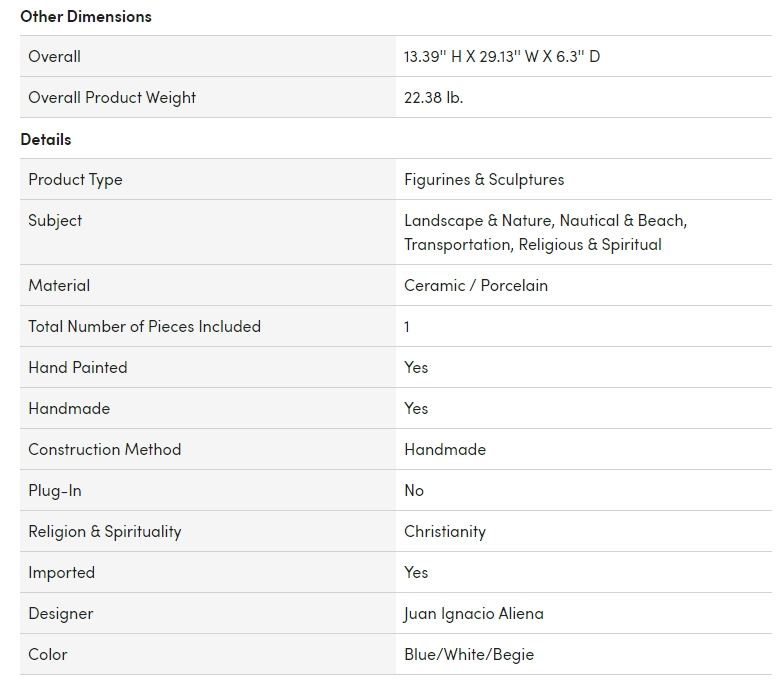Viewport: 782px width, 687px height.
Task: Select the Landscape & Nature subject text
Action: [x=477, y=220]
